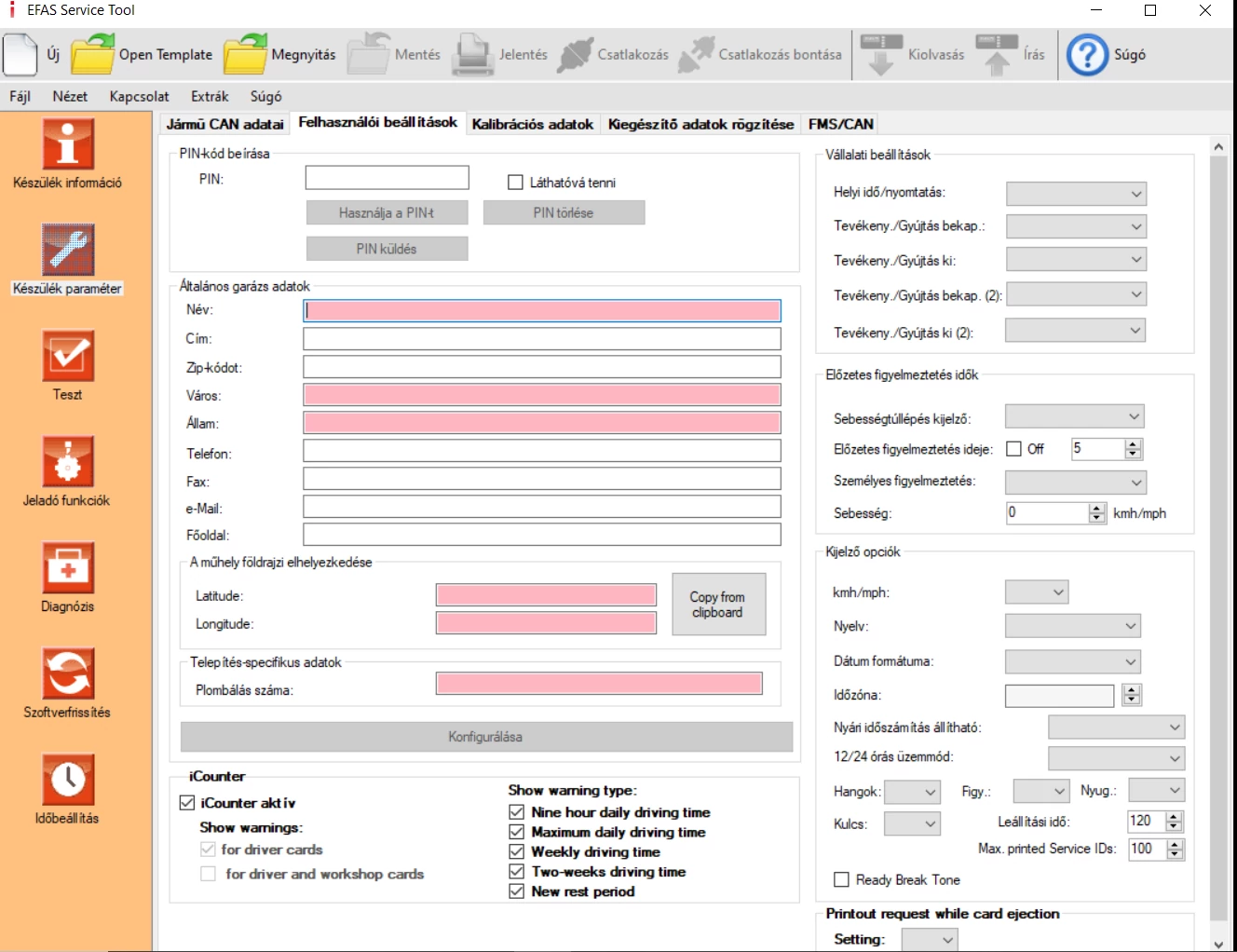Toggle Nine hour daily driving time checkbox
The image size is (1237, 952).
tap(517, 811)
